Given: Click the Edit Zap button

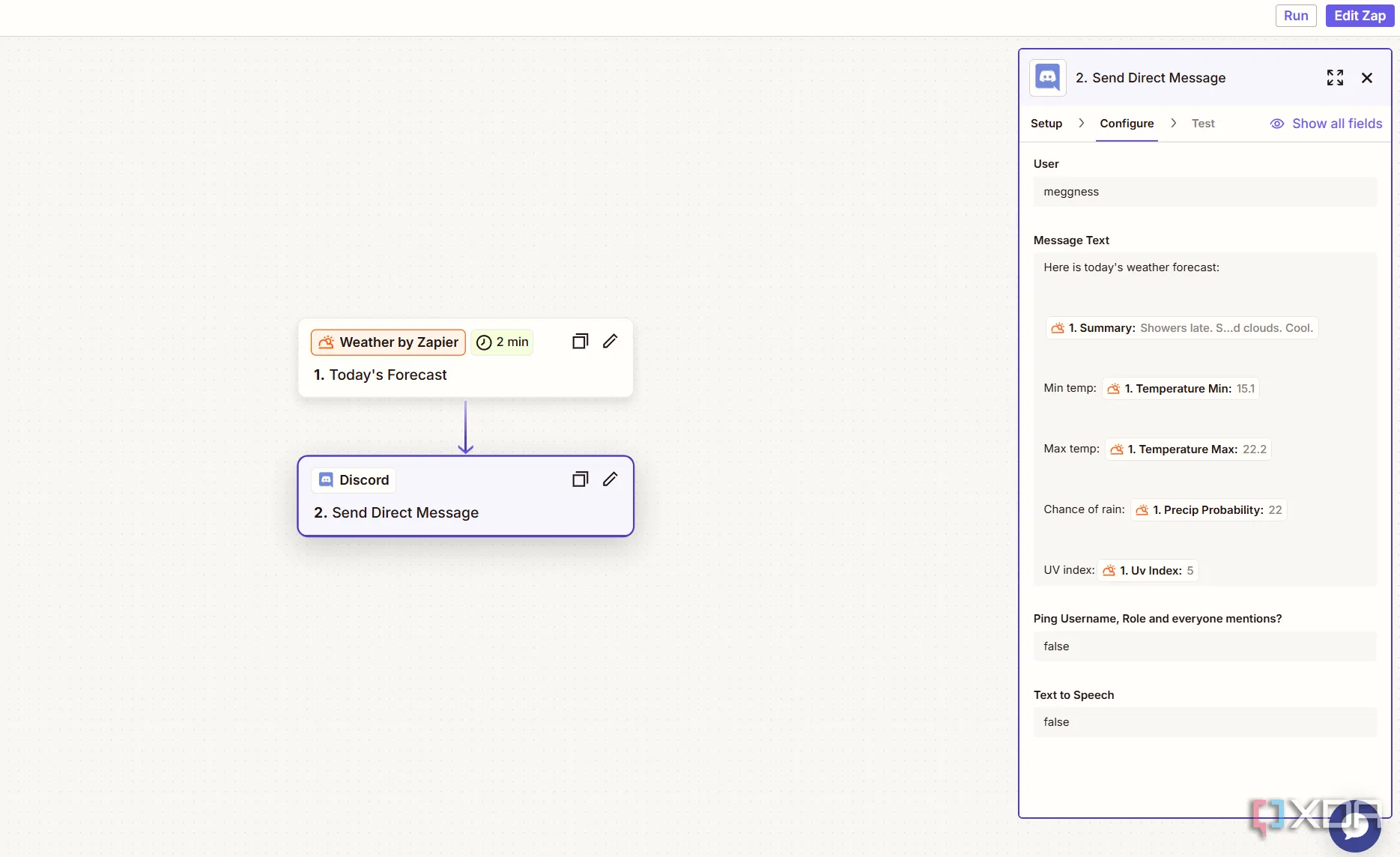Looking at the screenshot, I should tap(1360, 16).
